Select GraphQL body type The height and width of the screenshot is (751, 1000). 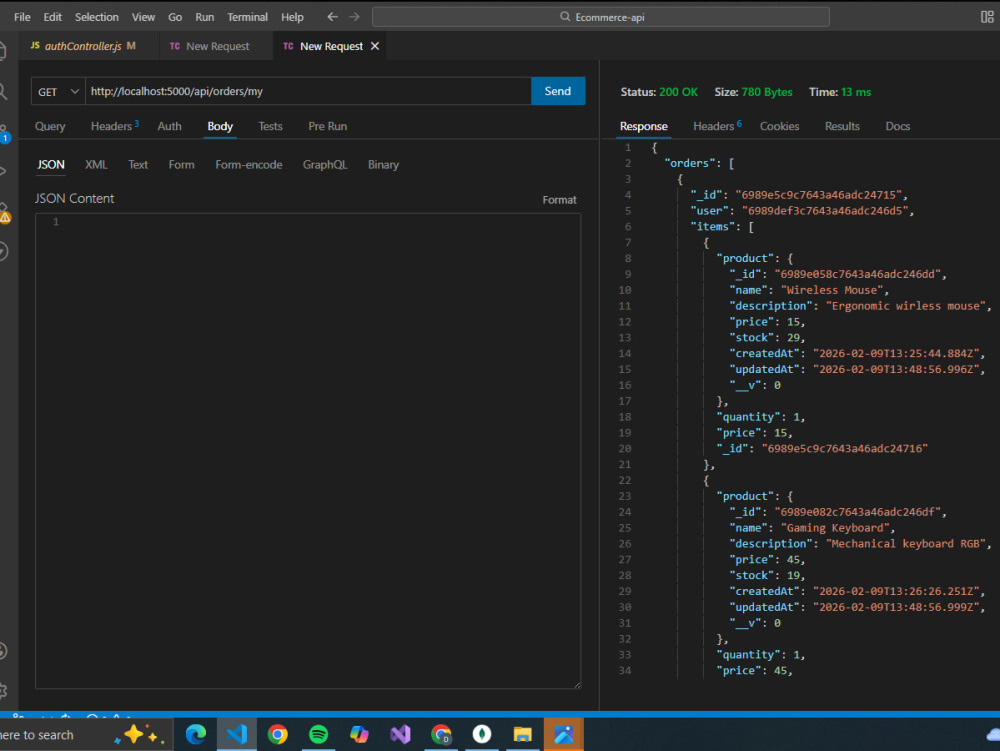click(x=325, y=164)
